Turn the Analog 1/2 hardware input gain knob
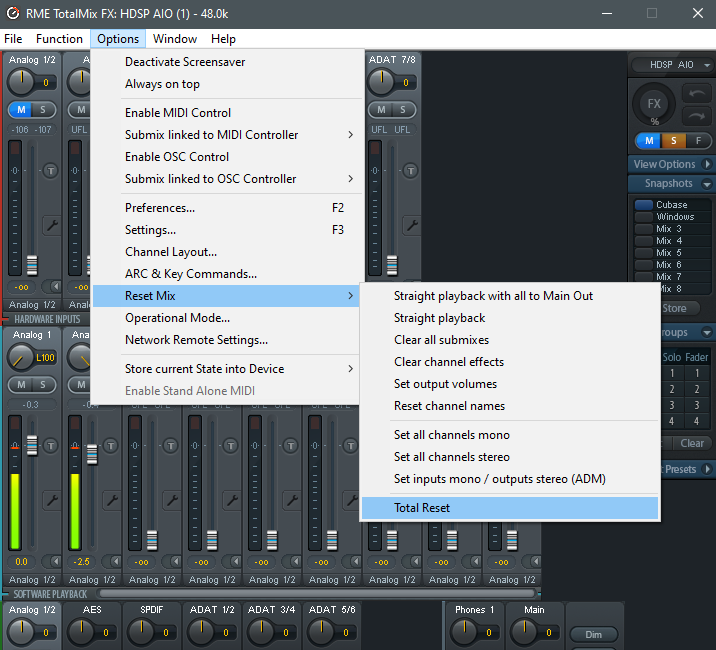The width and height of the screenshot is (716, 650). [21, 83]
